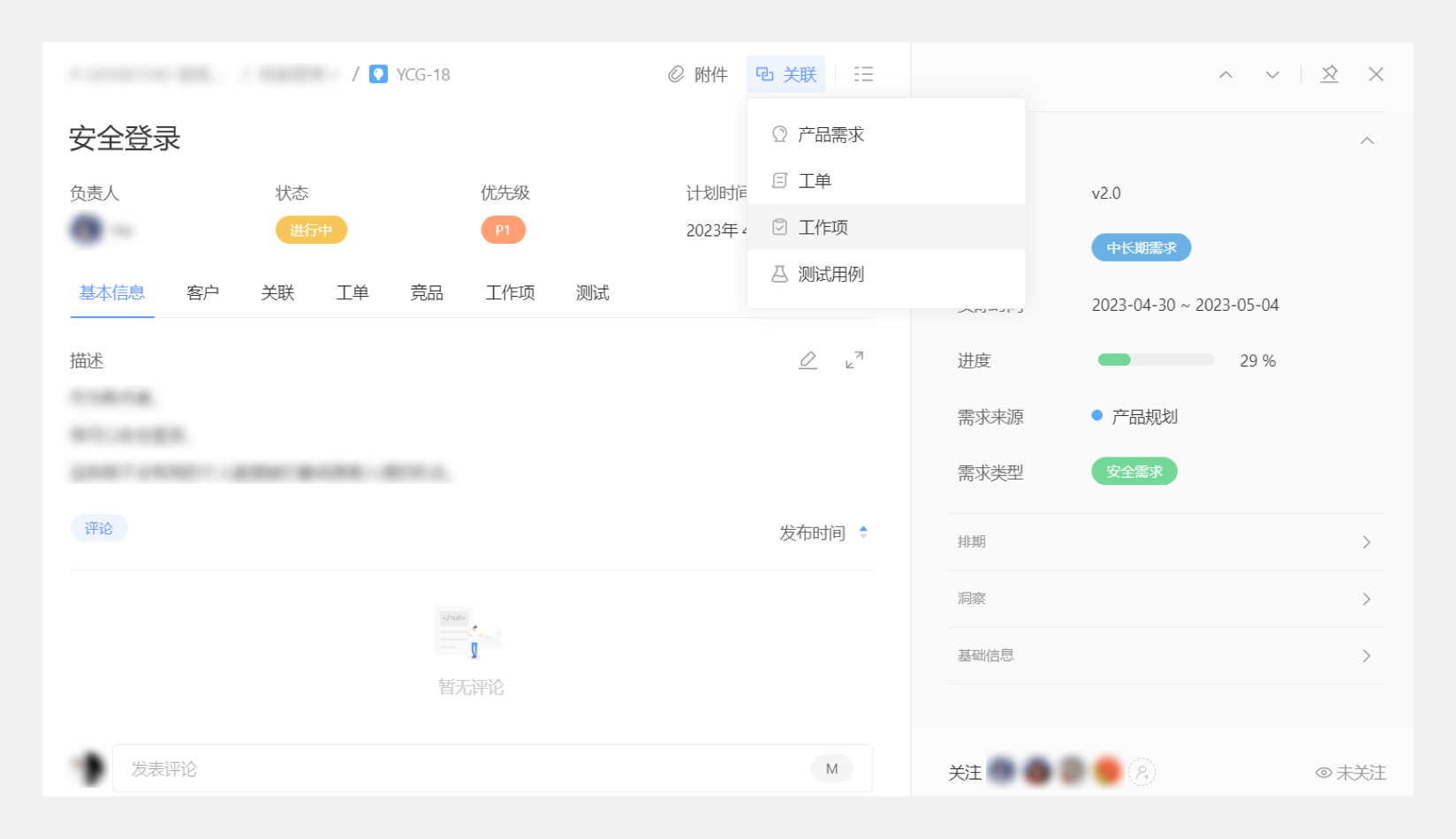Select 工作项 from the 关联 dropdown menu
1456x839 pixels.
823,228
